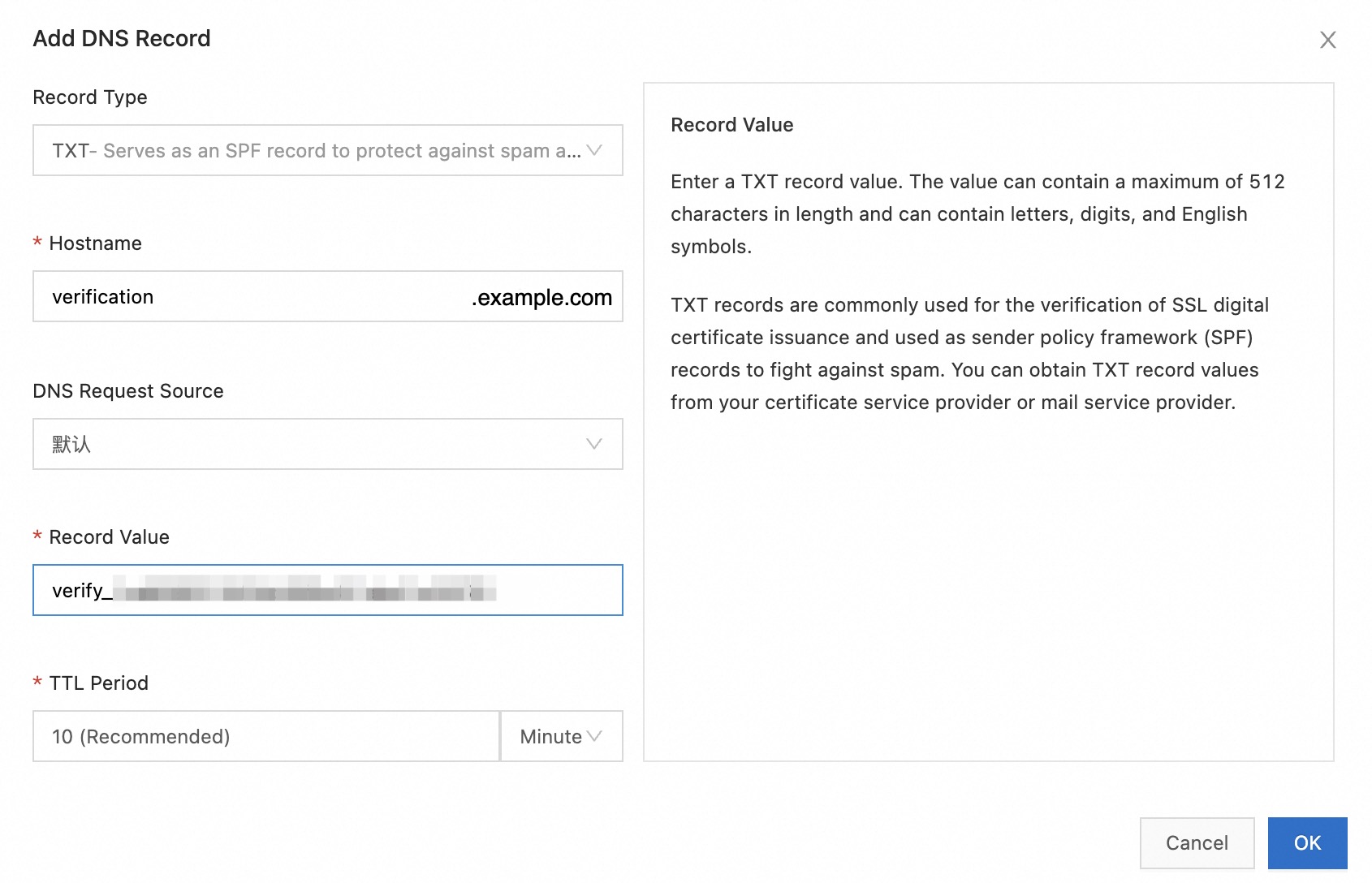
Task: Click the Hostname field label
Action: (95, 243)
